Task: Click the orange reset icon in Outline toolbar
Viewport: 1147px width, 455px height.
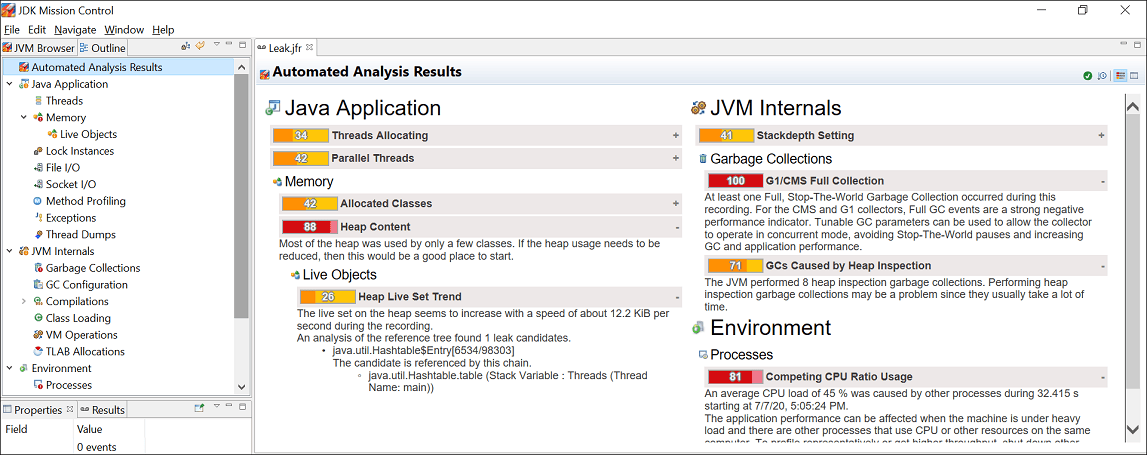Action: pos(199,46)
